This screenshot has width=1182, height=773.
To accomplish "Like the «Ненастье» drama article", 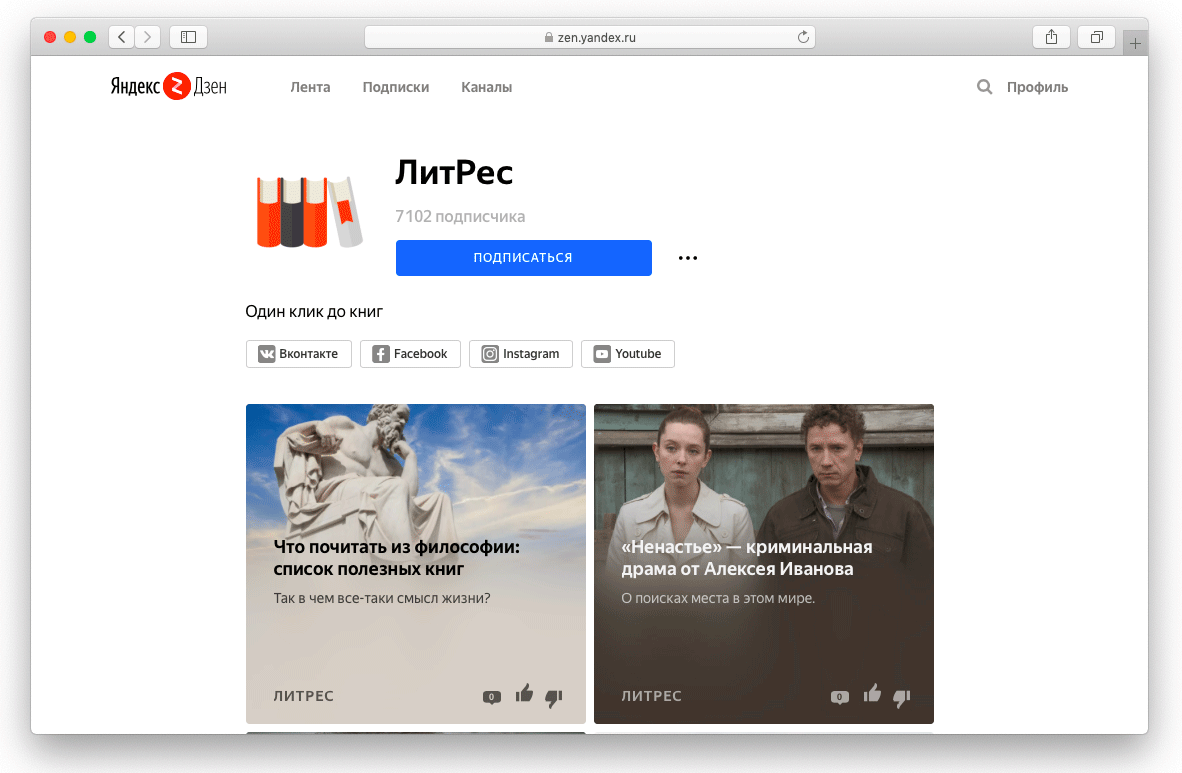I will (x=872, y=693).
